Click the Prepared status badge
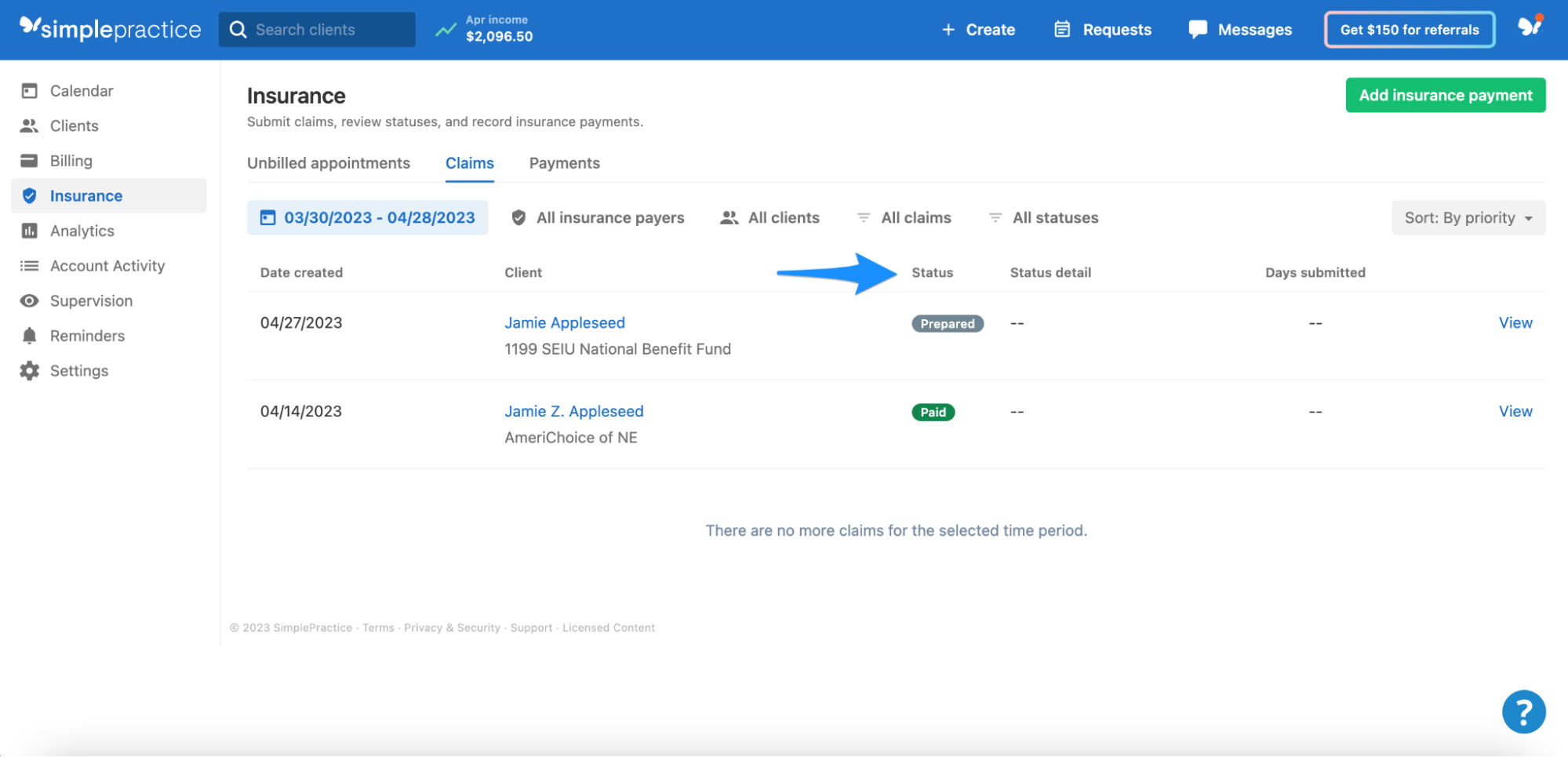The height and width of the screenshot is (757, 1568). click(x=948, y=324)
